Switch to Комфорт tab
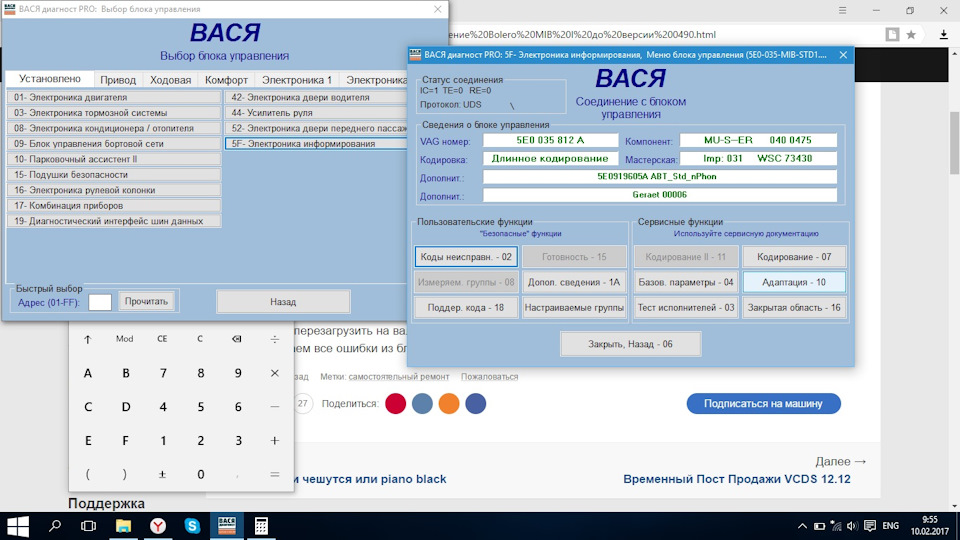 click(226, 80)
